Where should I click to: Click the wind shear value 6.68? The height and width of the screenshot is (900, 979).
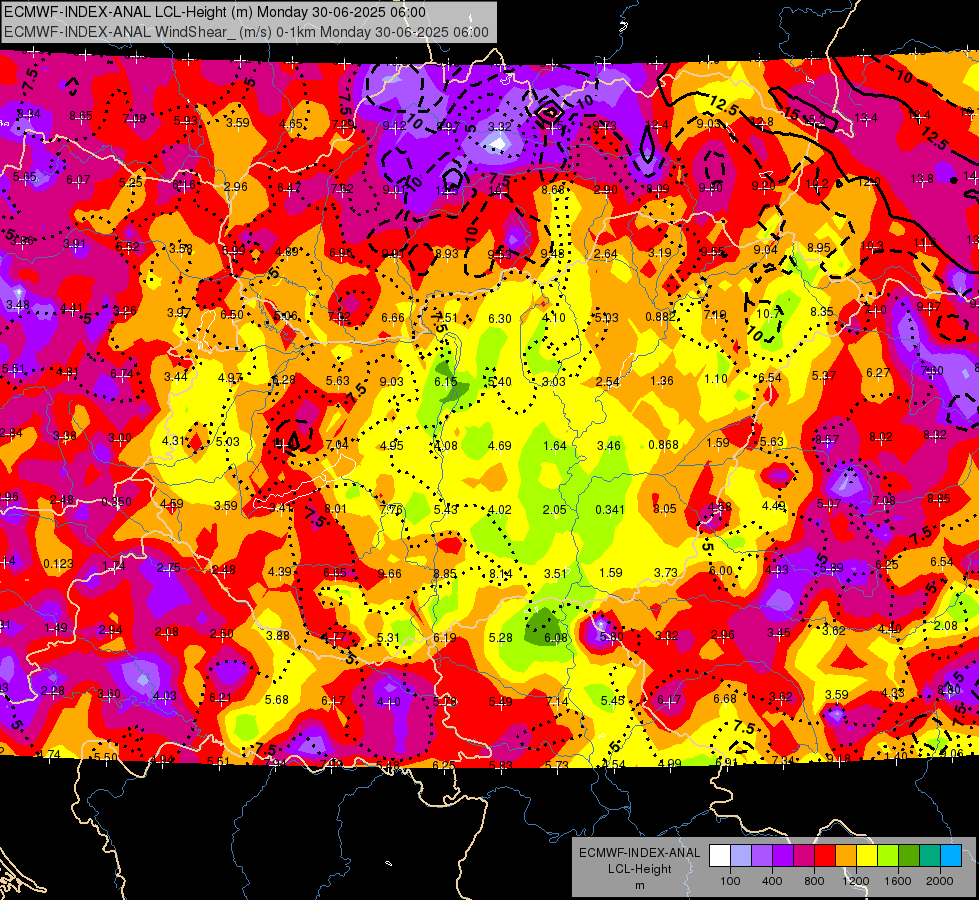(725, 698)
